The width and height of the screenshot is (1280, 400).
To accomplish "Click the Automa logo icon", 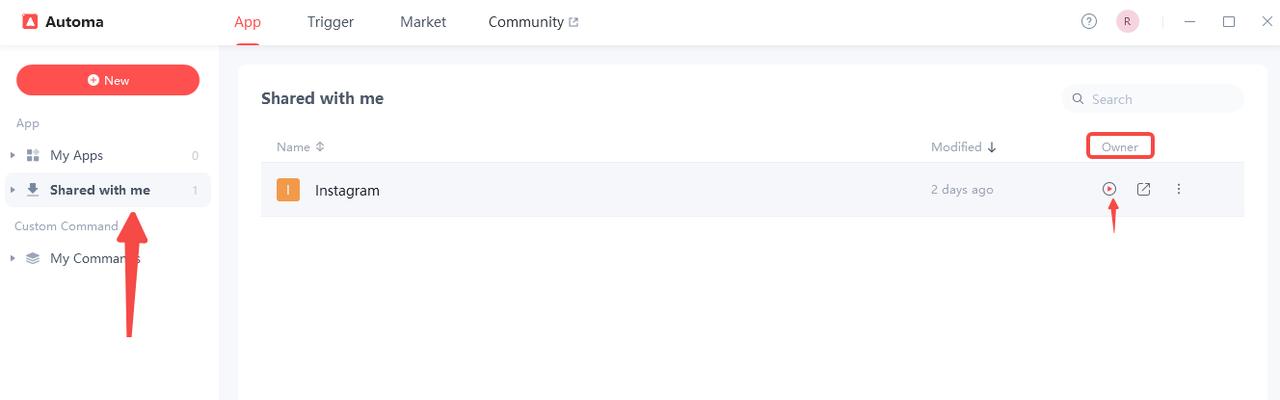I will pos(30,22).
